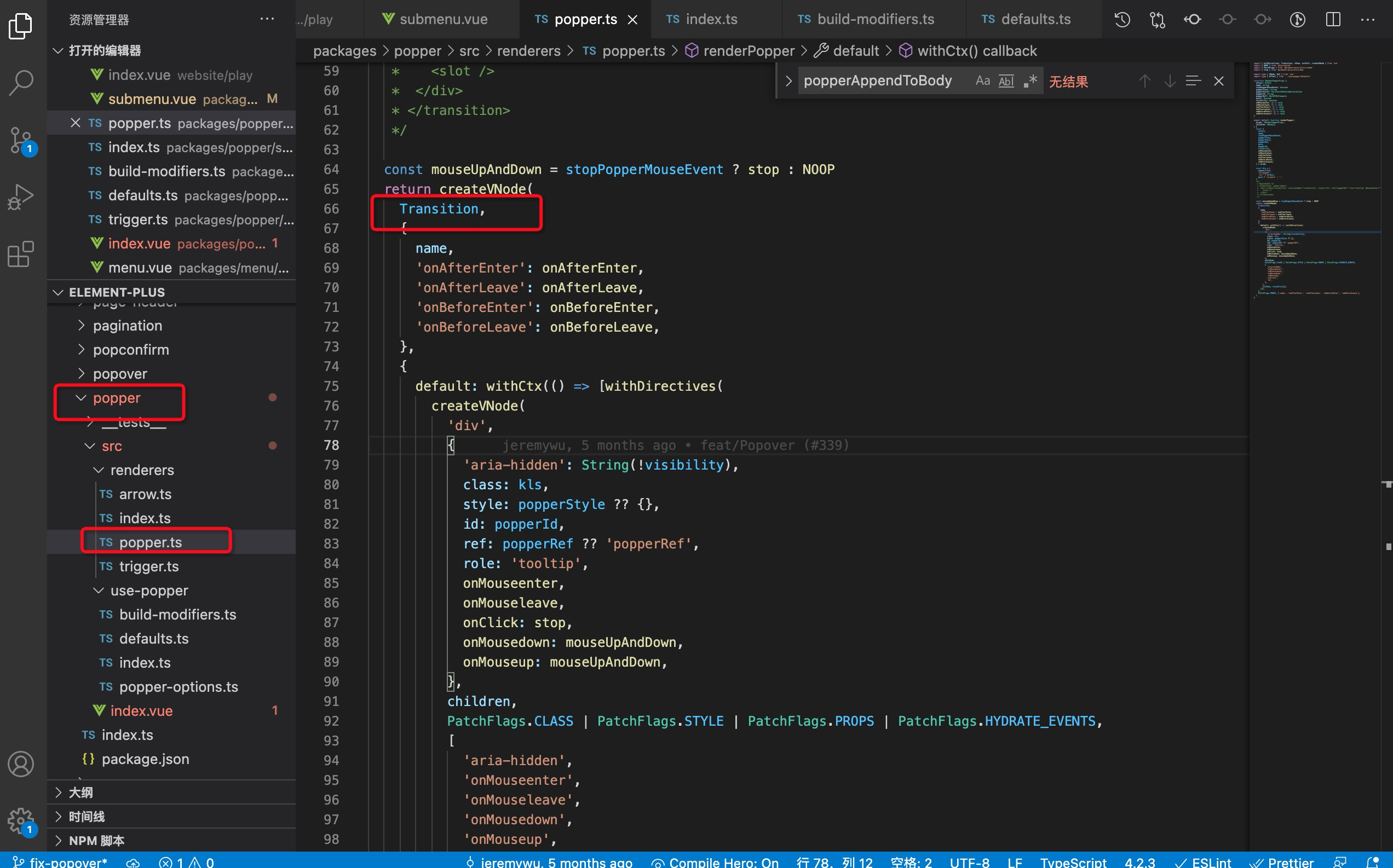This screenshot has width=1393, height=868.
Task: Open the Search icon in activity bar
Action: point(21,82)
